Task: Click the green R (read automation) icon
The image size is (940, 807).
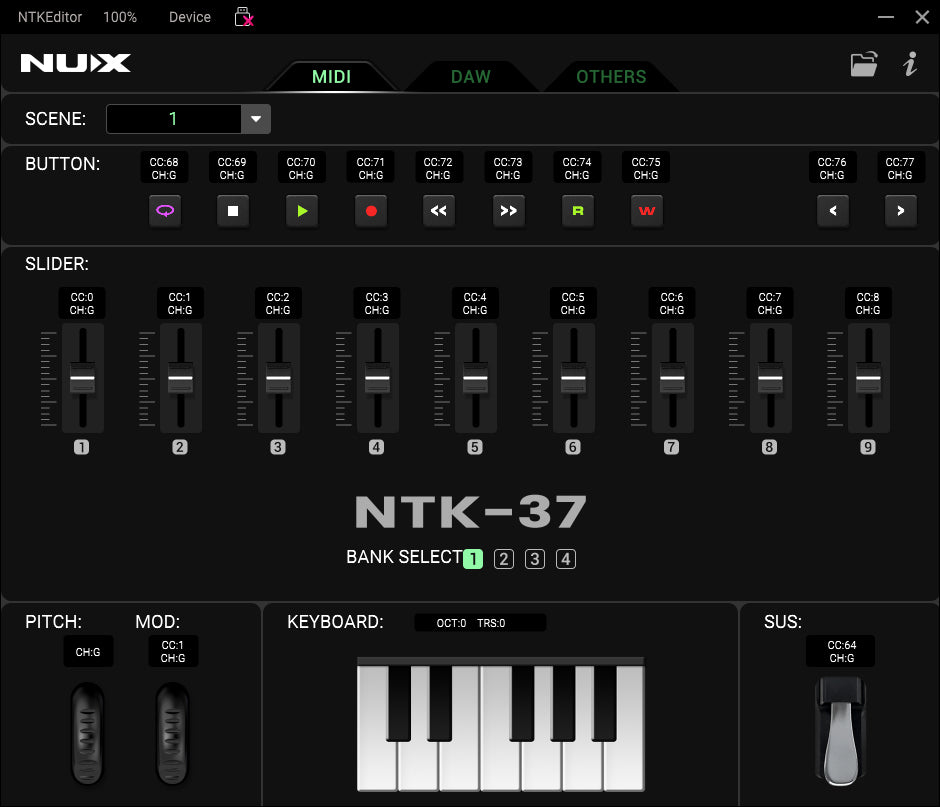Action: (577, 210)
